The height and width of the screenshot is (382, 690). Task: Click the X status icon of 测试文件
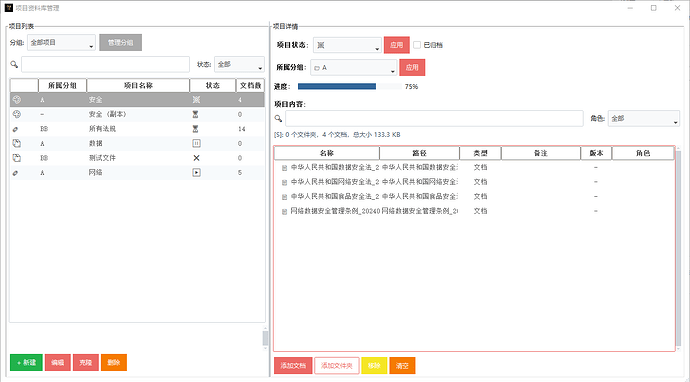click(196, 158)
